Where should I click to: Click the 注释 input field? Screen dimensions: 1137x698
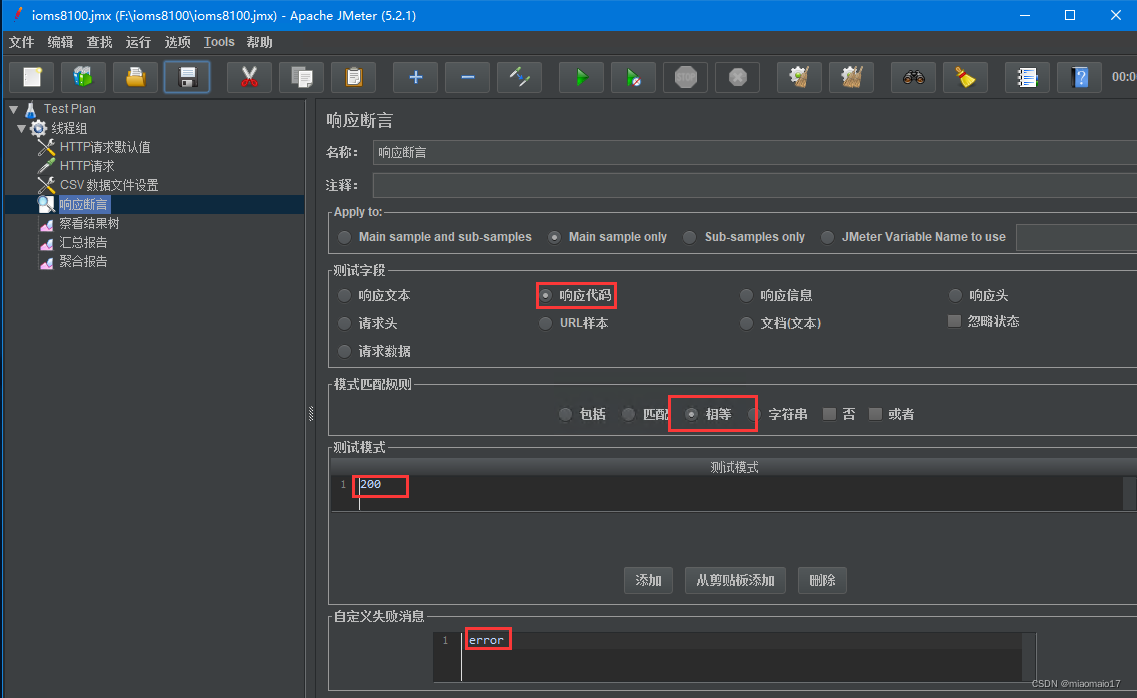[755, 186]
